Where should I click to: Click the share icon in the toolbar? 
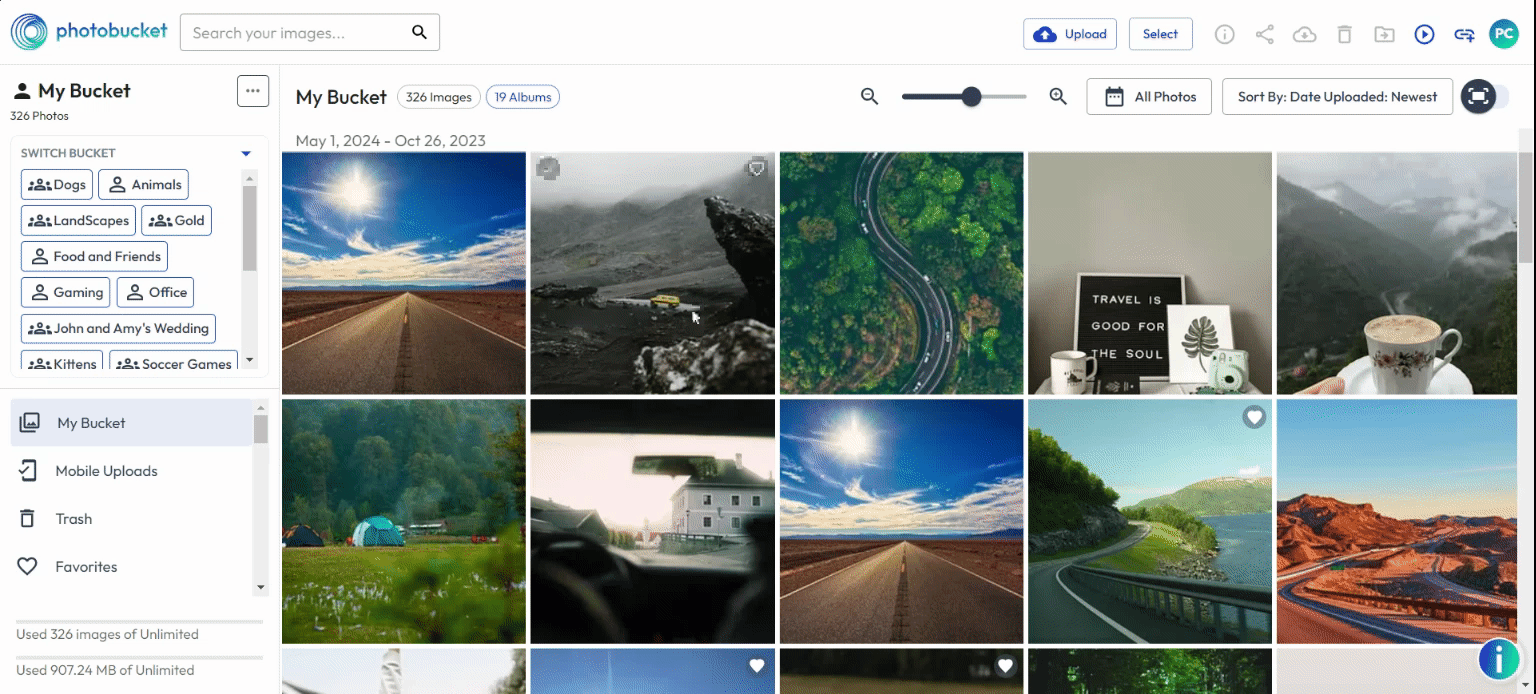point(1265,34)
